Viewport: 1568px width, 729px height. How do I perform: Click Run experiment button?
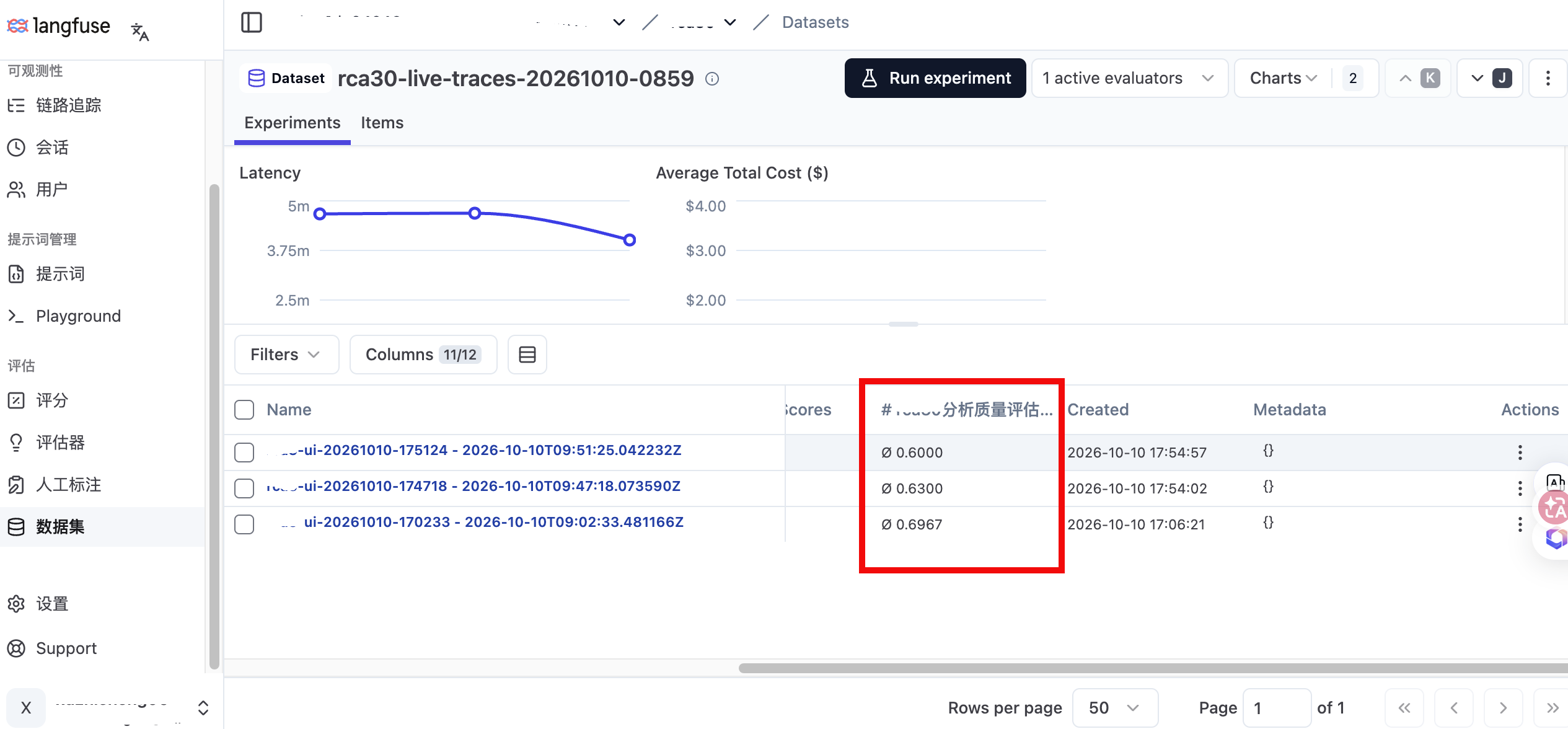935,78
